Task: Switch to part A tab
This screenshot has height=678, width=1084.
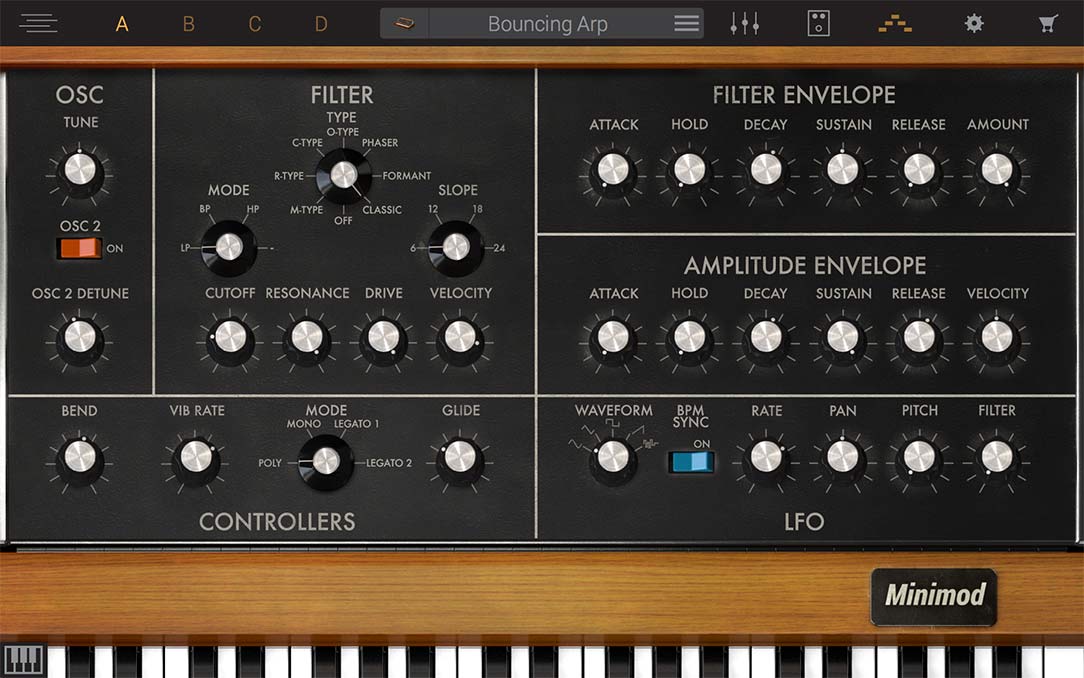Action: (122, 24)
